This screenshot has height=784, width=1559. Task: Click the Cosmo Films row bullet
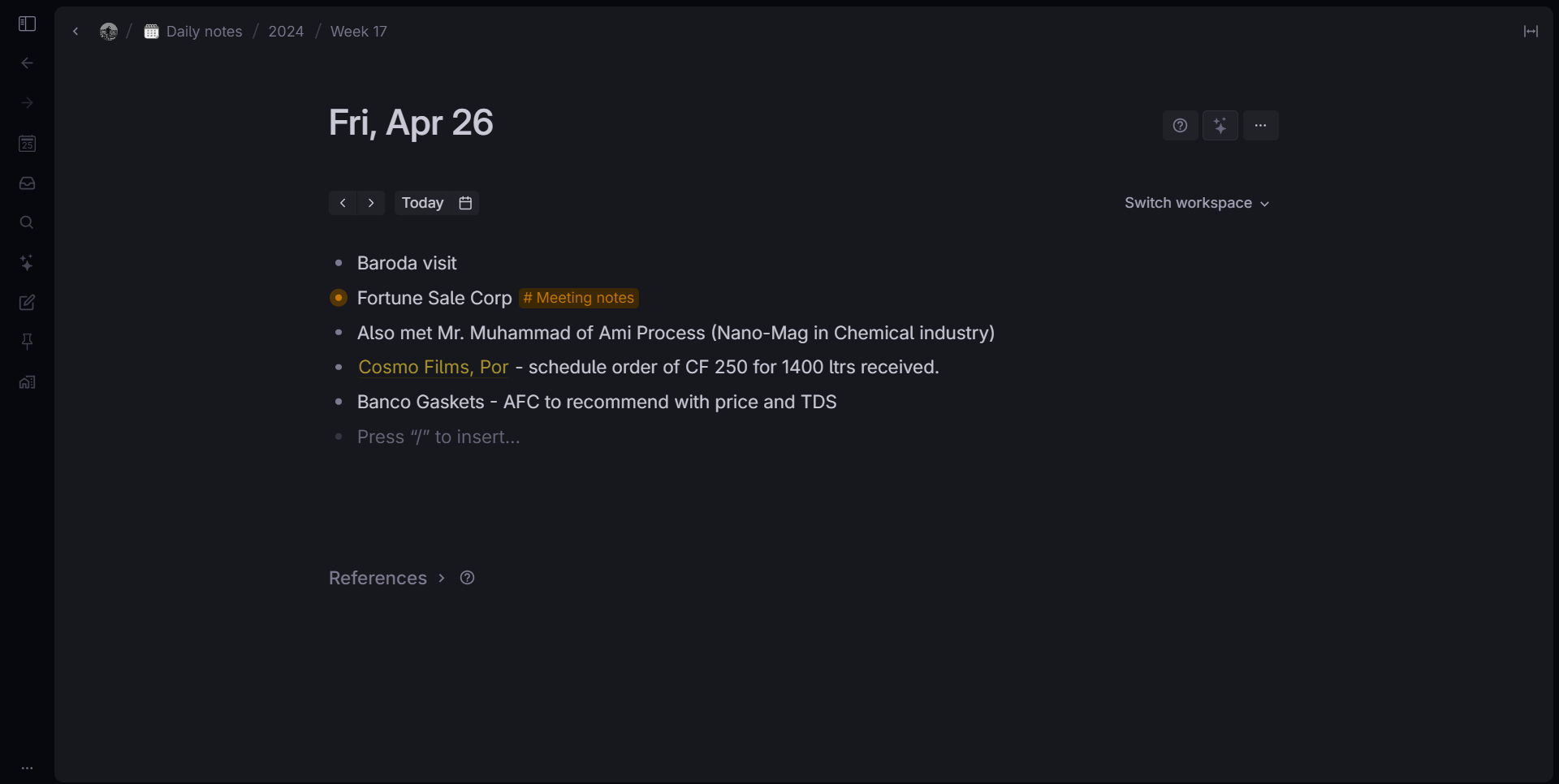click(x=339, y=367)
